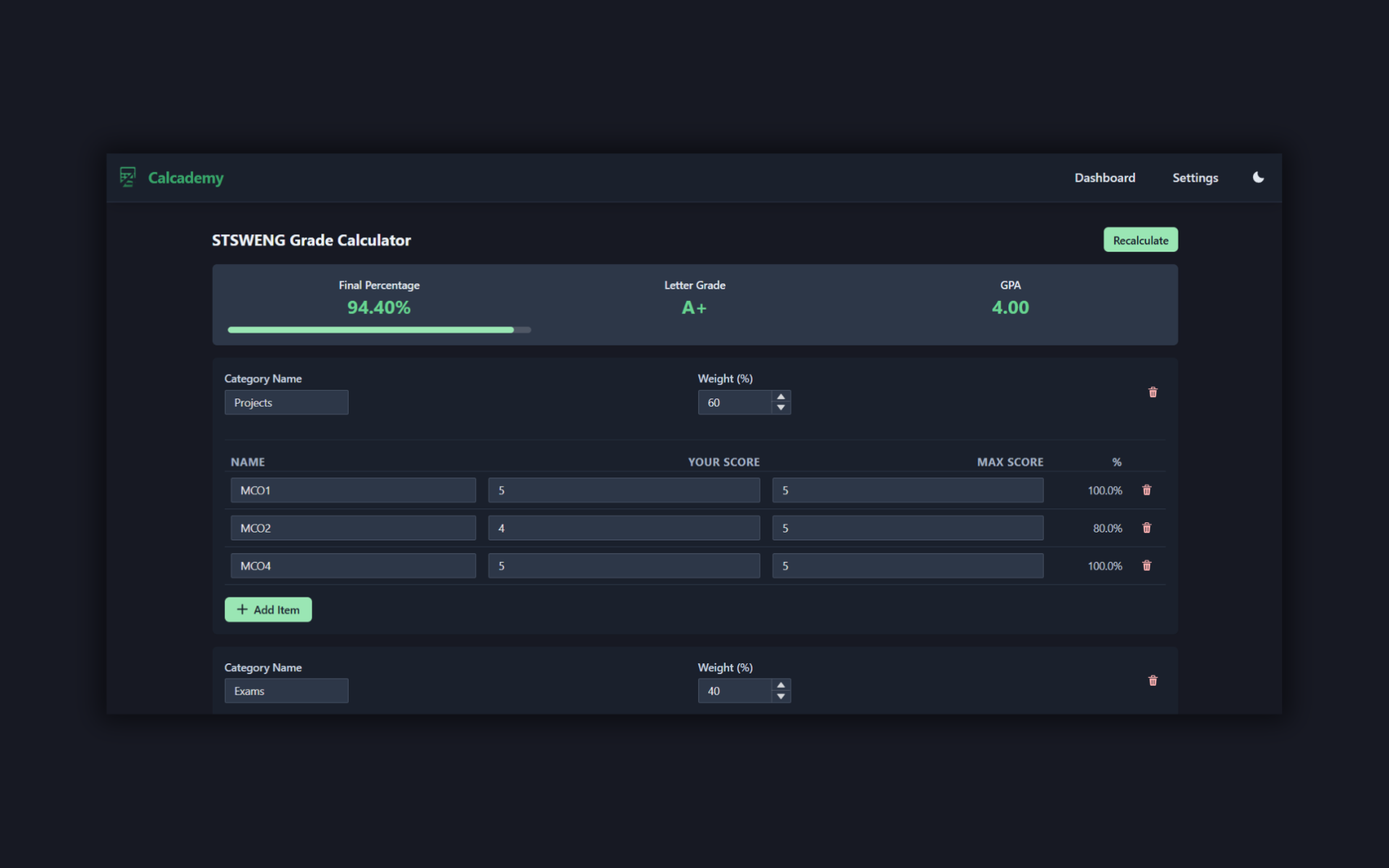The height and width of the screenshot is (868, 1389).
Task: Click MCO2 your score field
Action: coord(624,528)
